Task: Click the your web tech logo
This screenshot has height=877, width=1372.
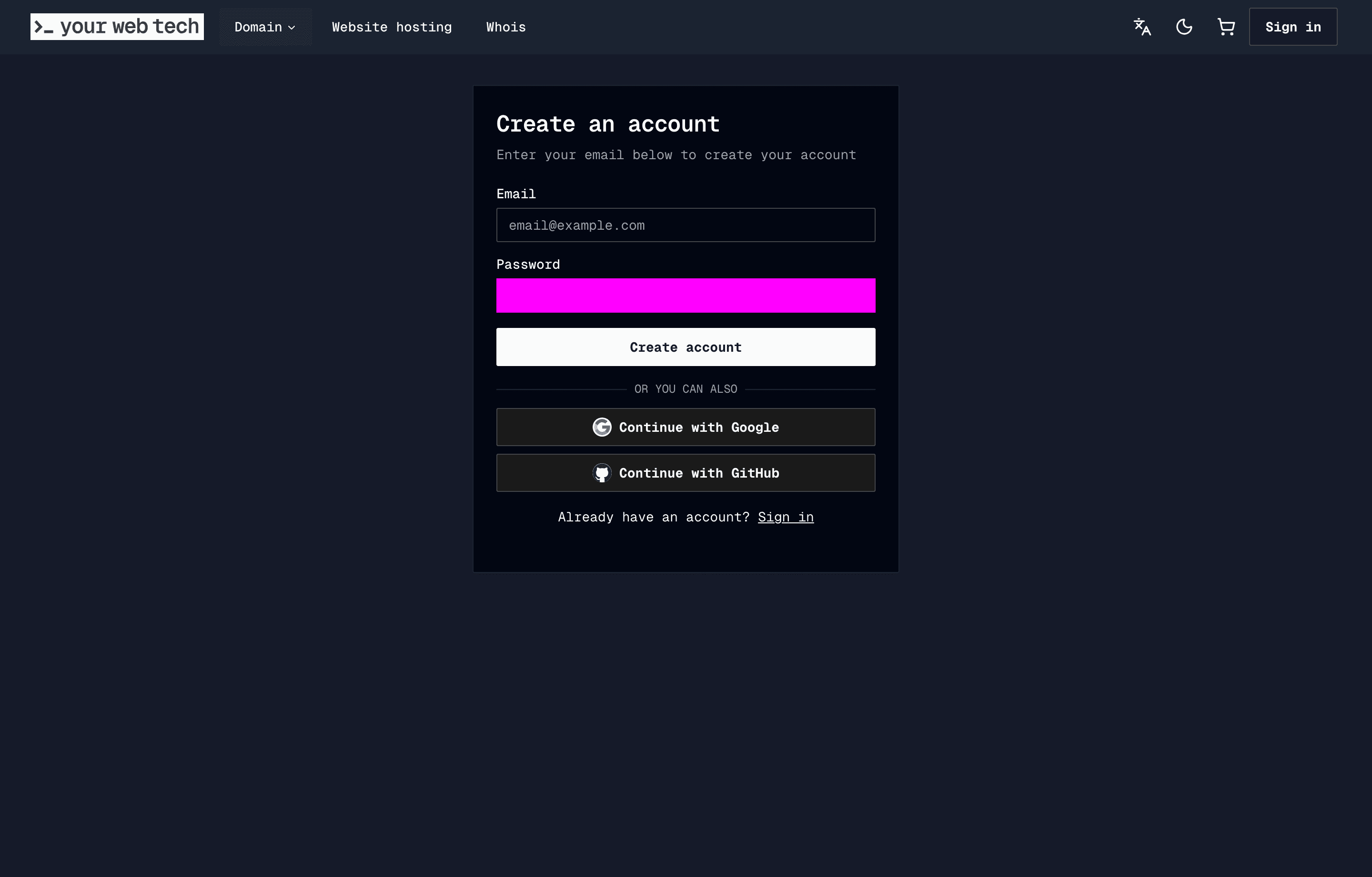Action: point(117,27)
